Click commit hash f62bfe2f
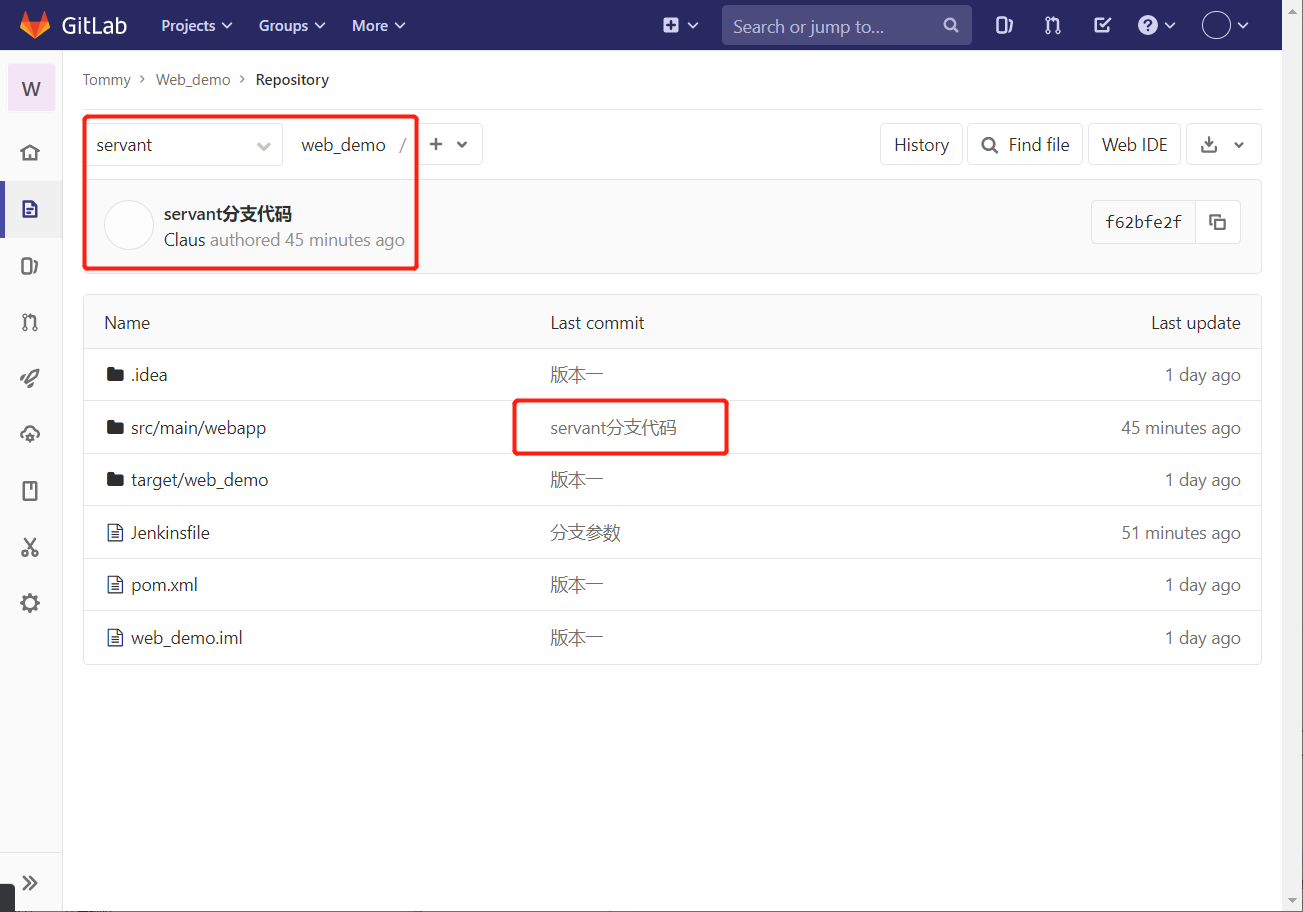This screenshot has width=1303, height=912. [1143, 222]
